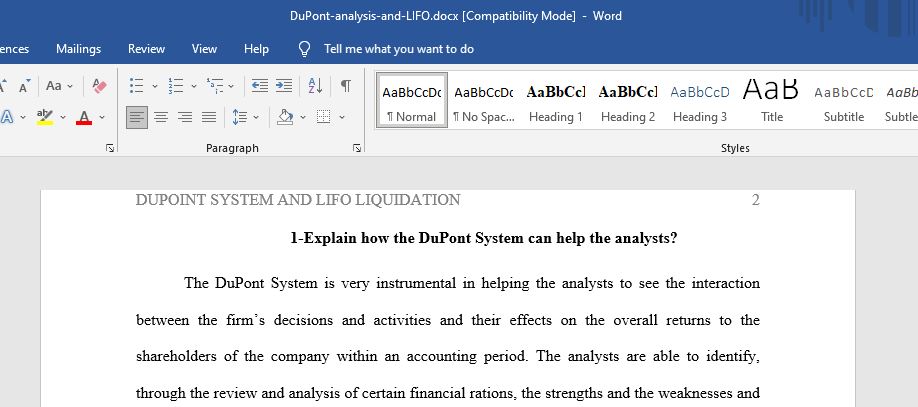Click 'Tell me what you want to do' box

(x=399, y=49)
